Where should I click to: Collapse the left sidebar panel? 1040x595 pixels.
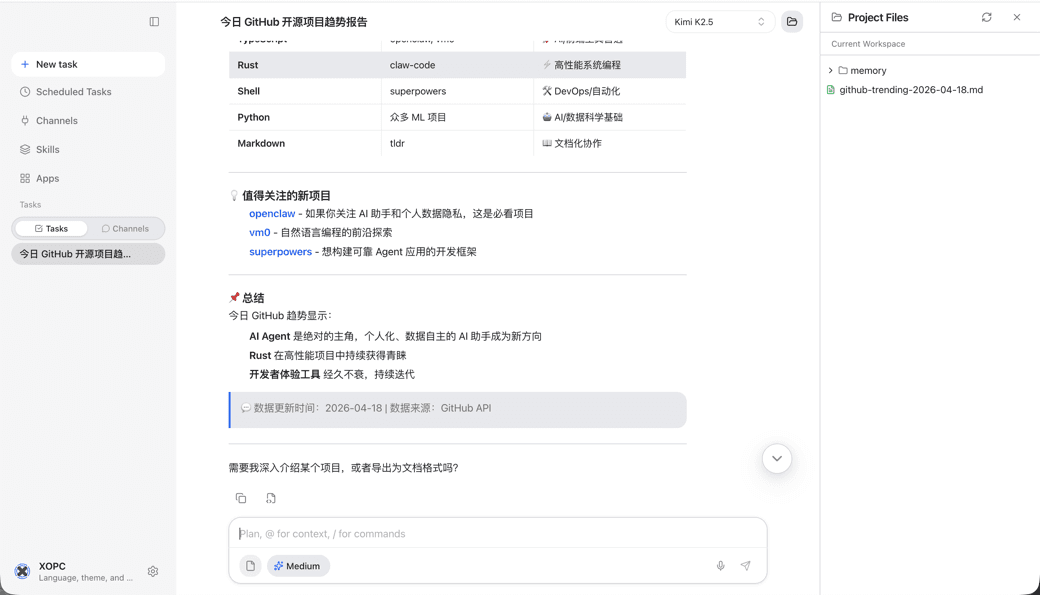pos(153,21)
